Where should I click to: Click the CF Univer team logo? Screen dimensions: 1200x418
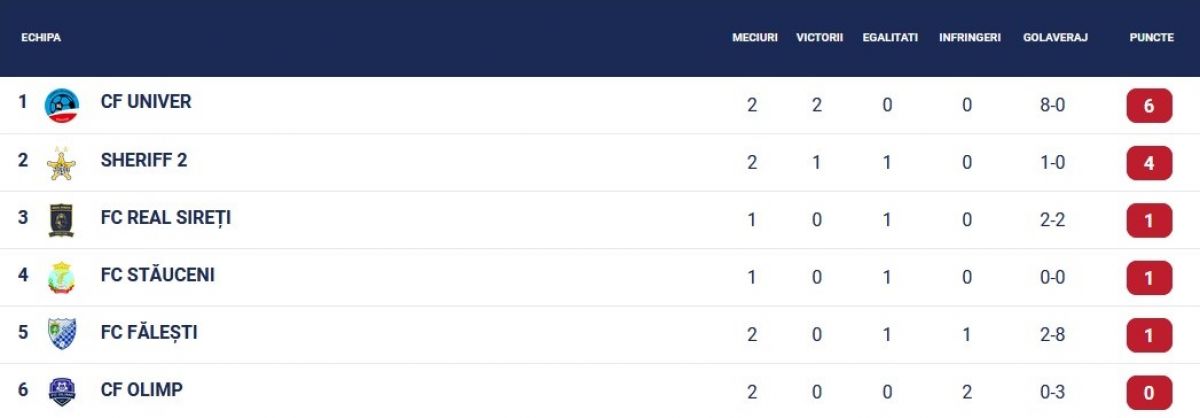pos(62,106)
